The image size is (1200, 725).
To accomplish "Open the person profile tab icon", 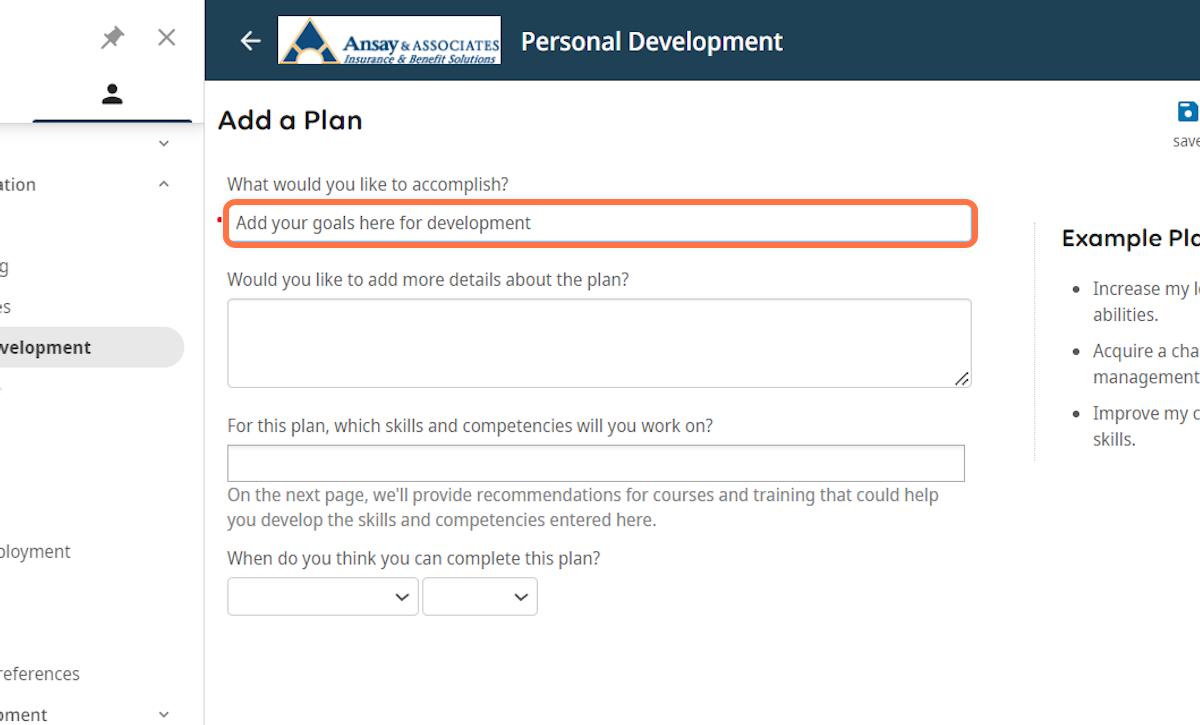I will tap(112, 94).
